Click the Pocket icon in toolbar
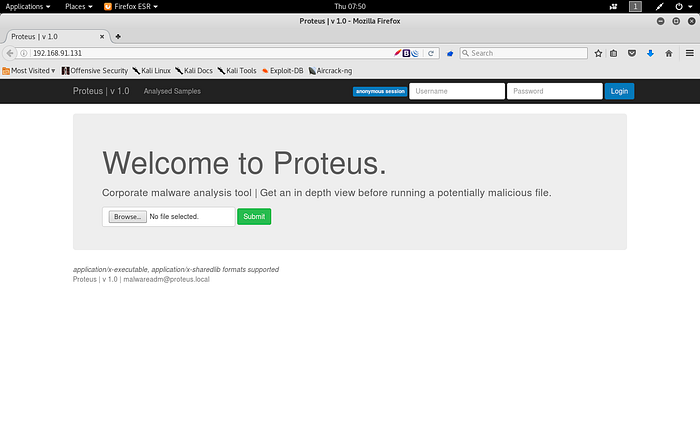 pyautogui.click(x=632, y=53)
